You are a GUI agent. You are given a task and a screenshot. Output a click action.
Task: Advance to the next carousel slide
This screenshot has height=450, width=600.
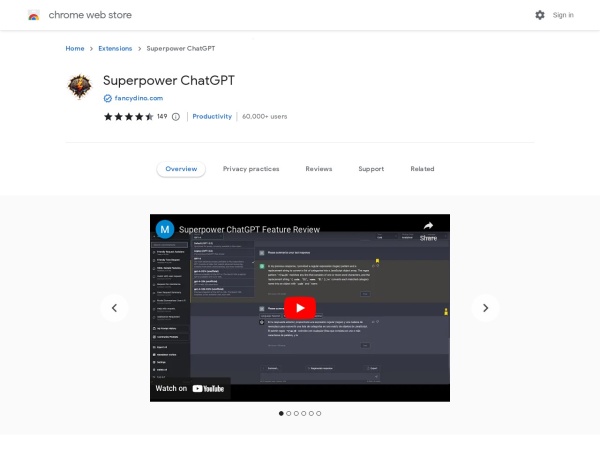point(486,308)
